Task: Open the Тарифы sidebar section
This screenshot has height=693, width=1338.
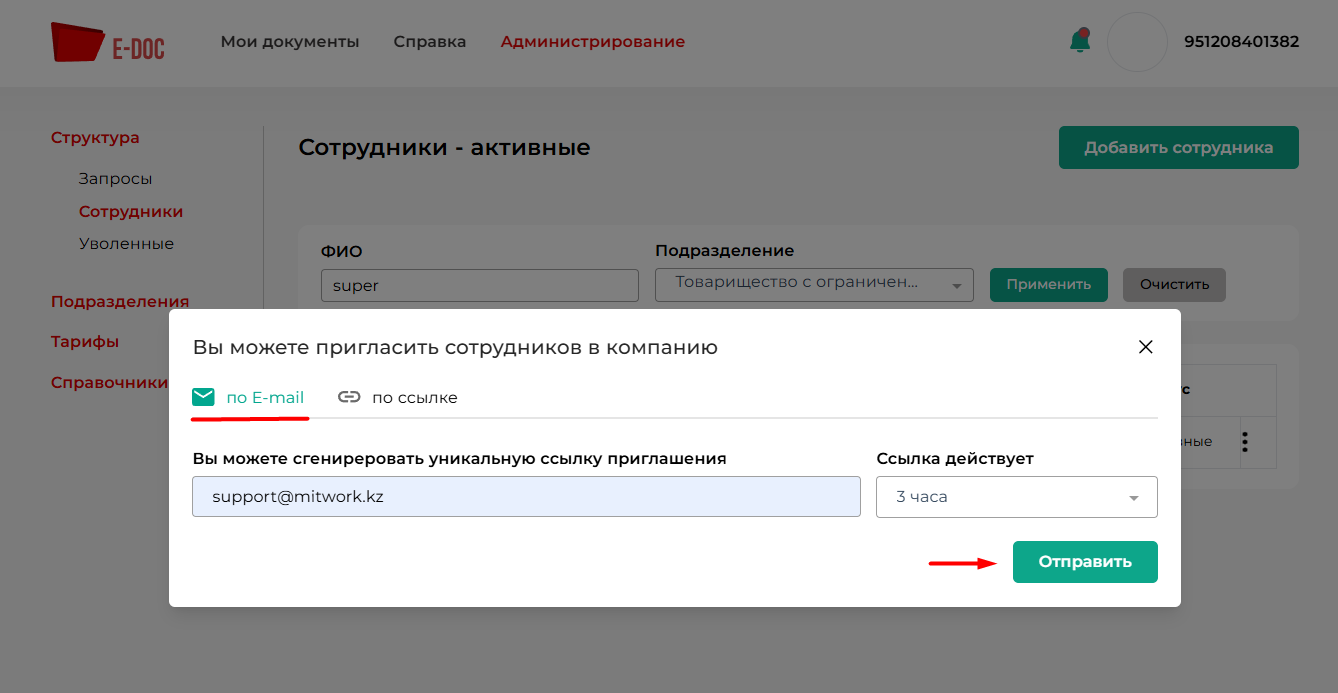Action: [85, 342]
